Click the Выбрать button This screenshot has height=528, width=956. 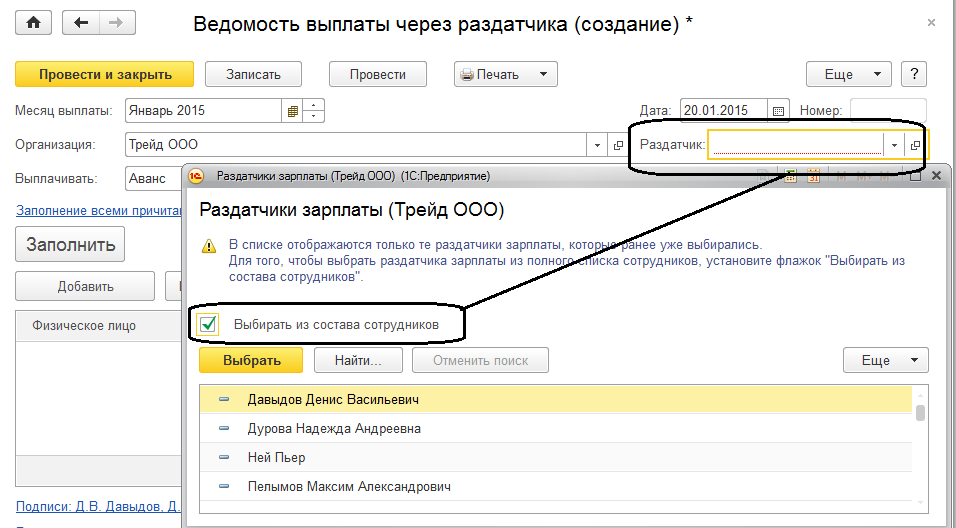click(251, 360)
